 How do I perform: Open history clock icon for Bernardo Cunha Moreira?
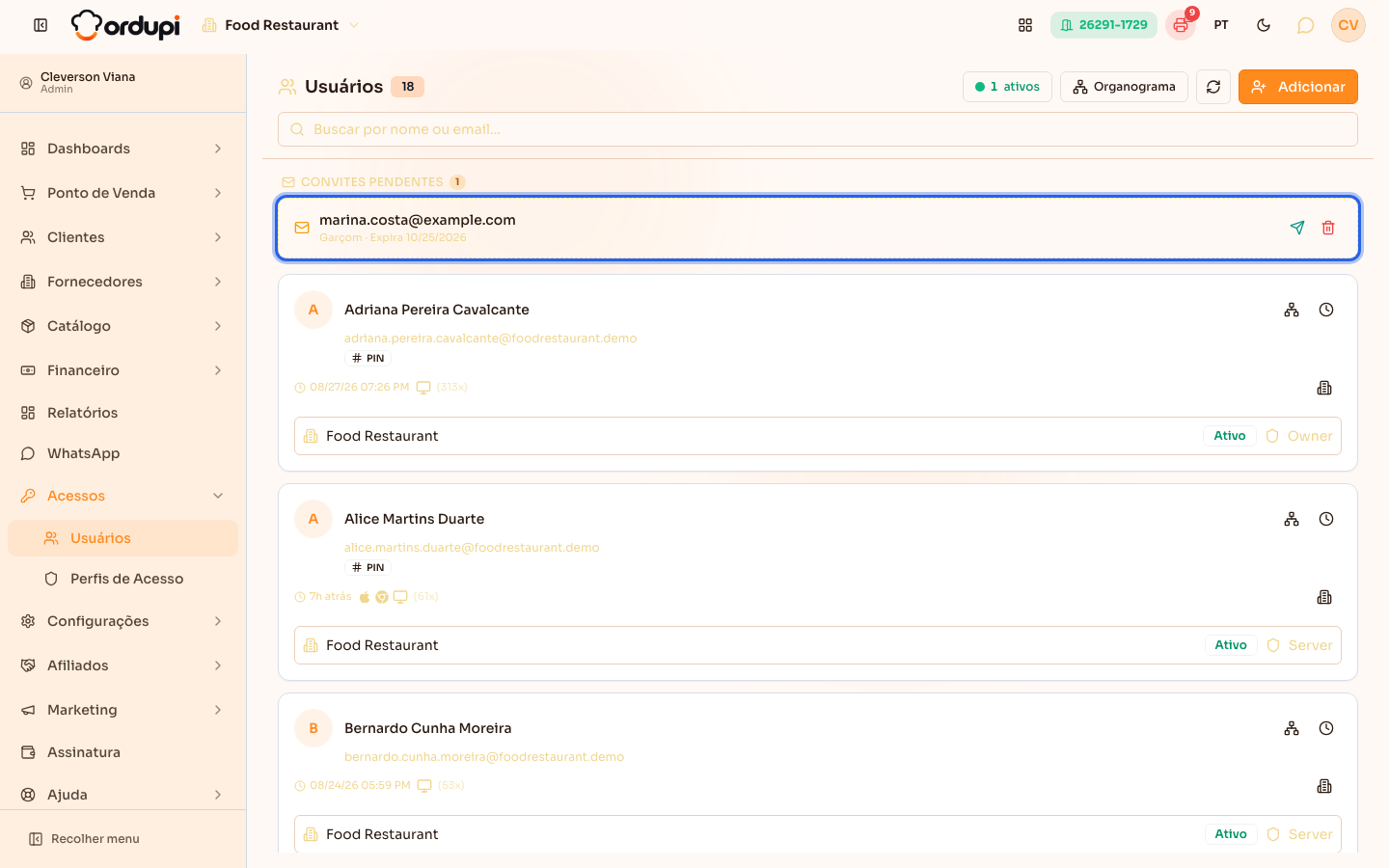pos(1326,728)
